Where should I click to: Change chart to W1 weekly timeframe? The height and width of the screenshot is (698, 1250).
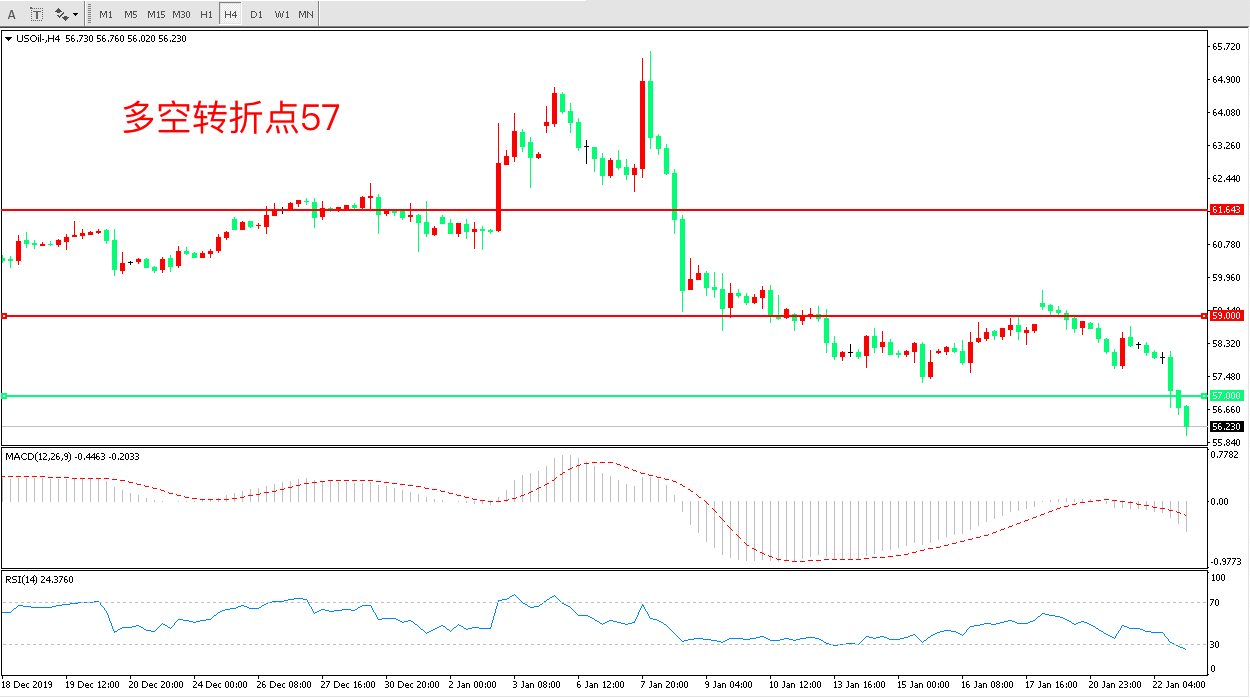pos(281,14)
